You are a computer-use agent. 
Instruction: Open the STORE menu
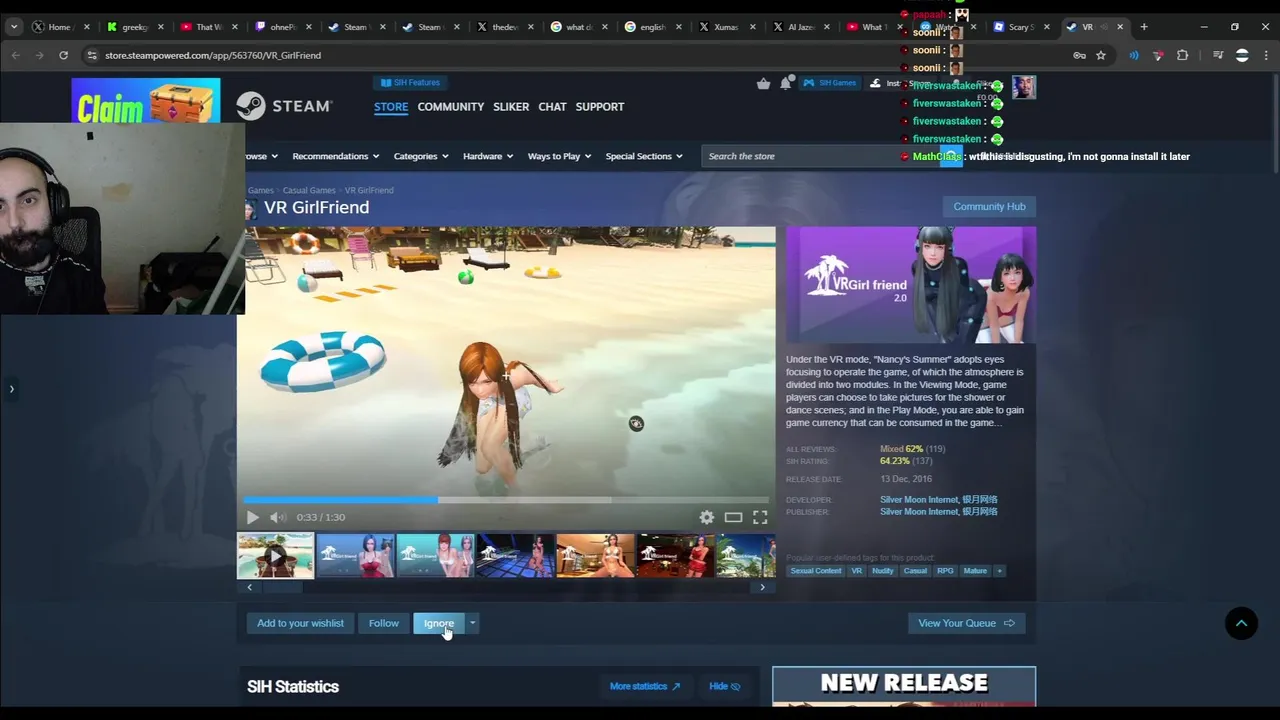click(391, 106)
